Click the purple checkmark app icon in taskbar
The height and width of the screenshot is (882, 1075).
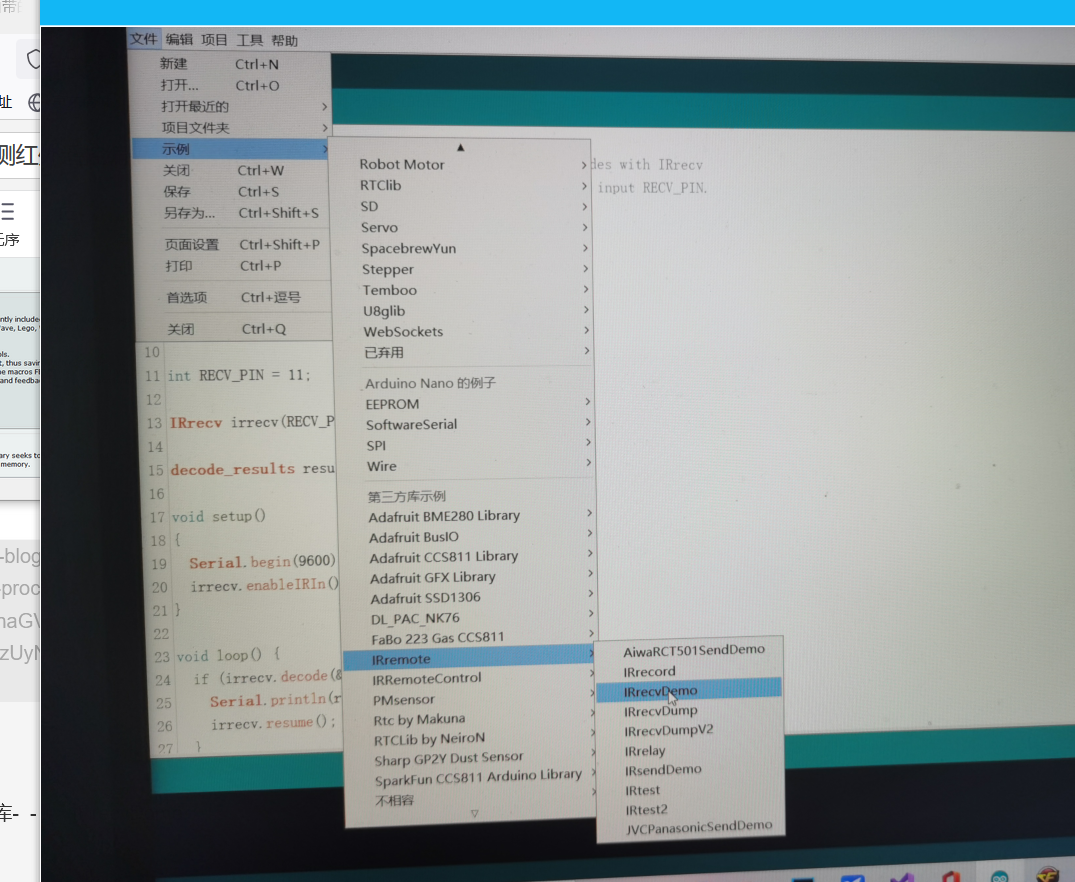pyautogui.click(x=900, y=876)
